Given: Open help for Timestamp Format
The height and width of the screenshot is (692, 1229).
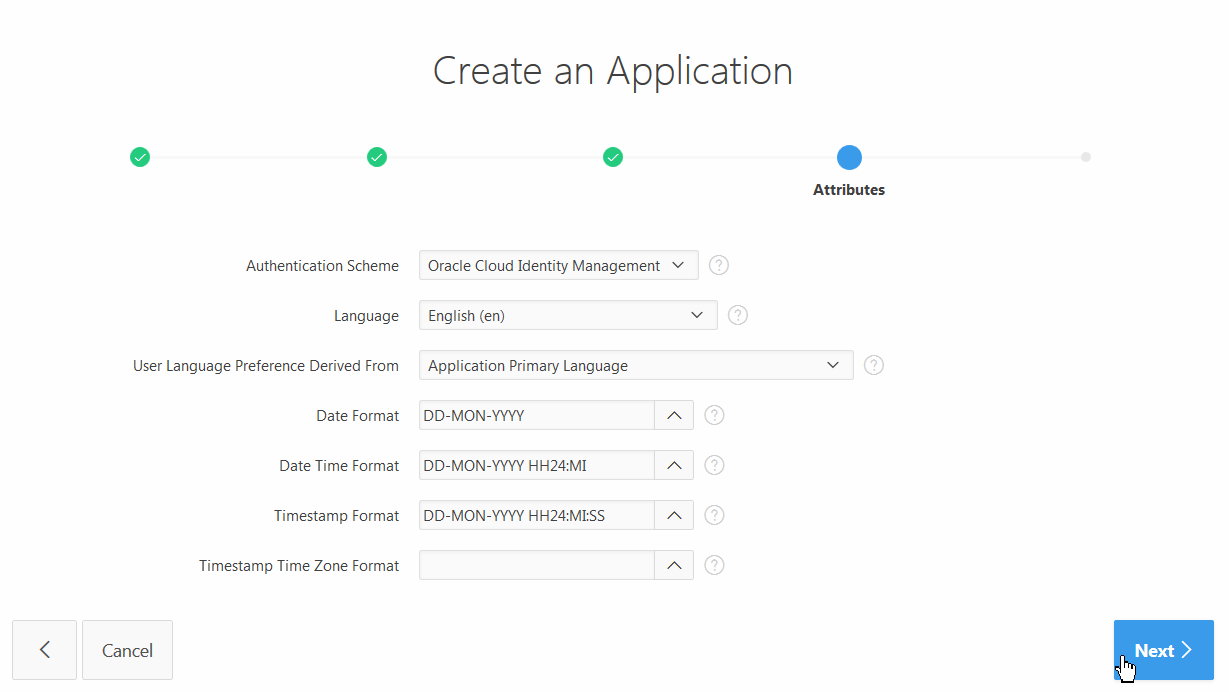Looking at the screenshot, I should [x=714, y=515].
